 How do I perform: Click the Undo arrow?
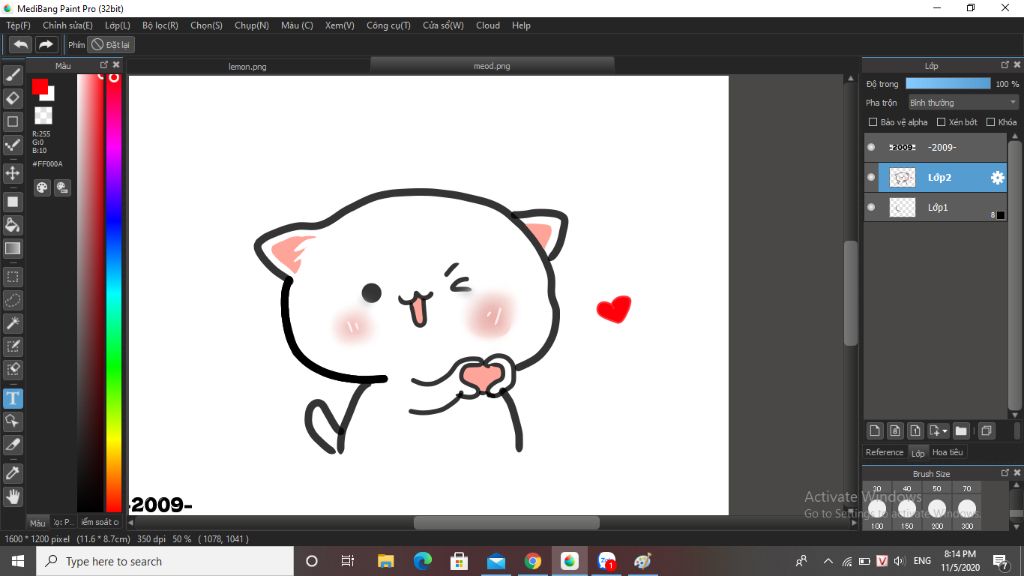coord(20,44)
